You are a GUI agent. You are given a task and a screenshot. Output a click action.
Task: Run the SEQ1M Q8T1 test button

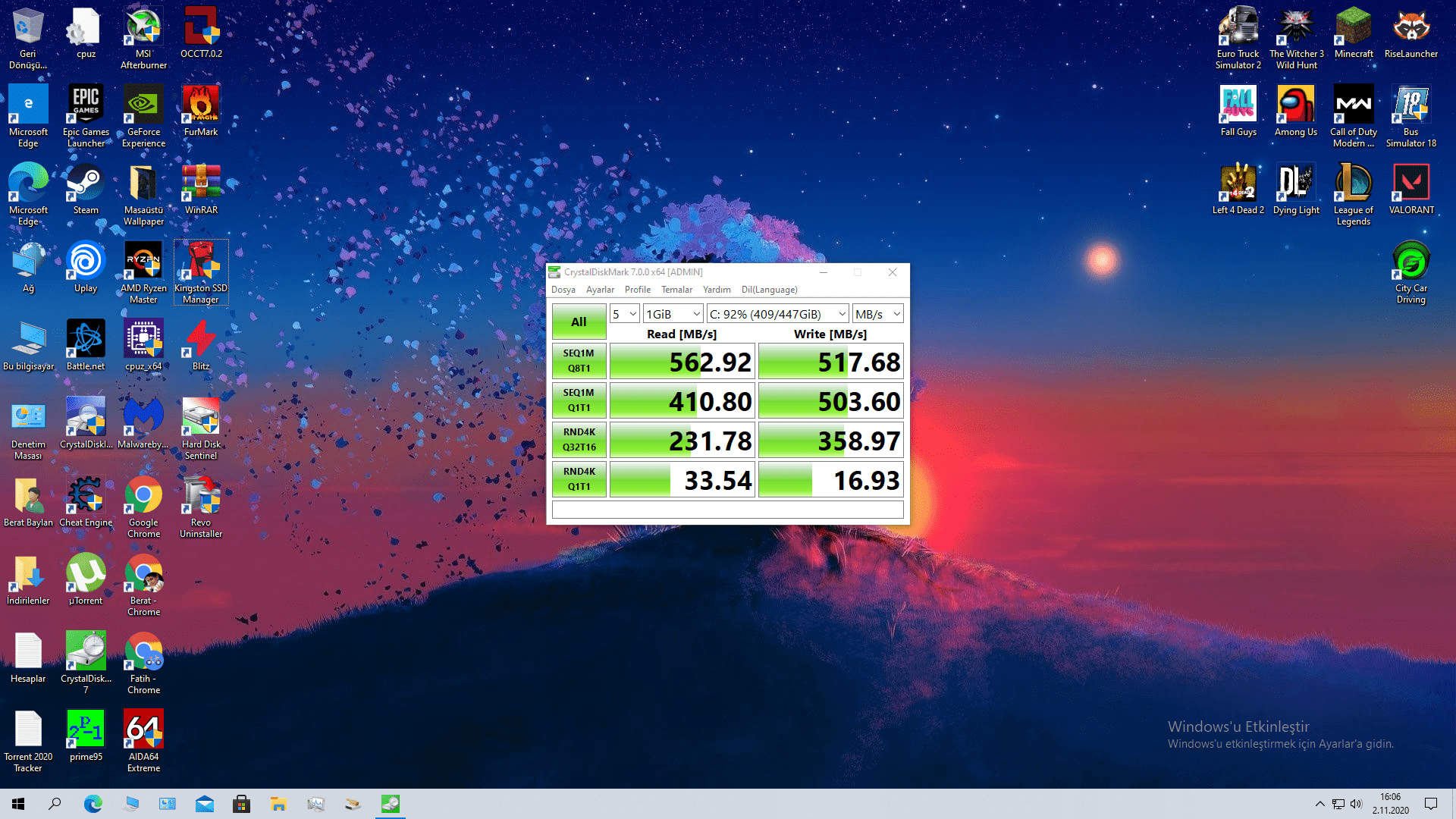coord(579,361)
